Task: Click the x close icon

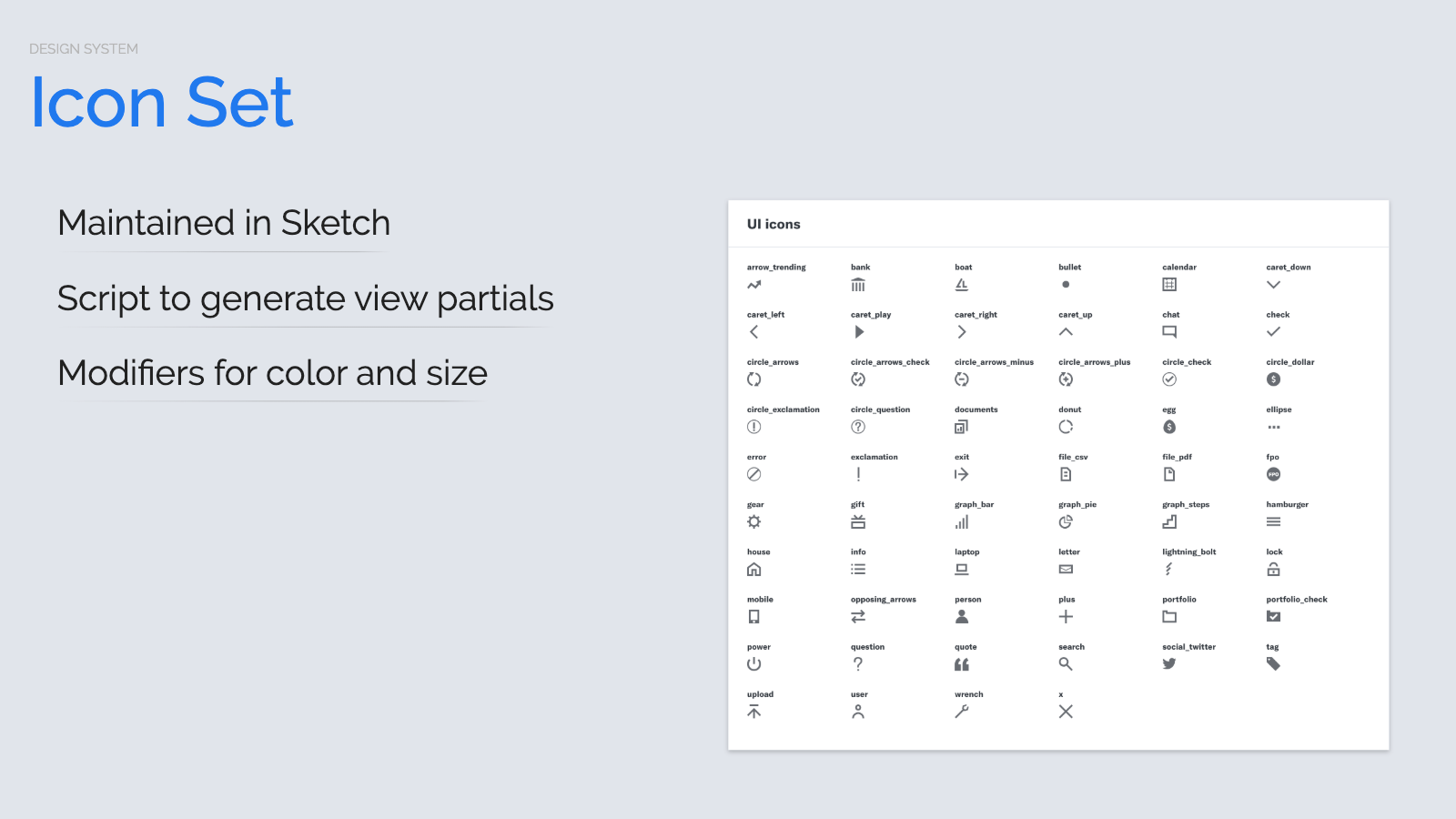Action: pyautogui.click(x=1066, y=712)
